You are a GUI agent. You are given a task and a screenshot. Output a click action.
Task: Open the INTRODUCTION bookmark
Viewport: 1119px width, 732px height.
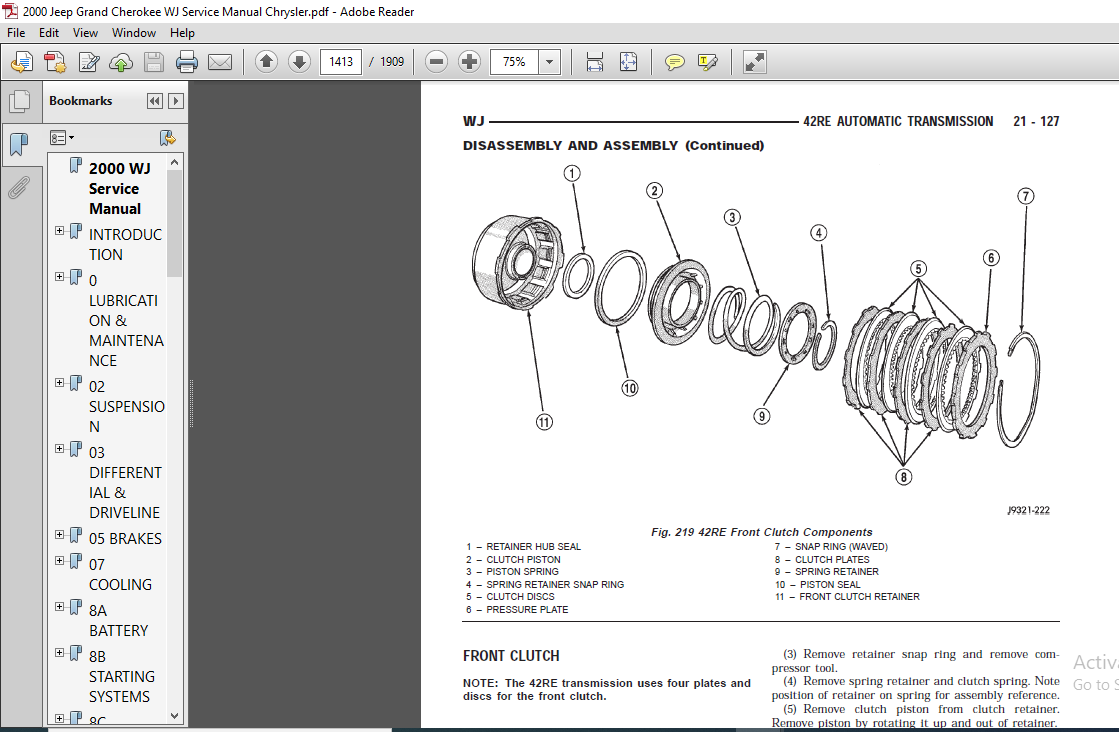125,245
